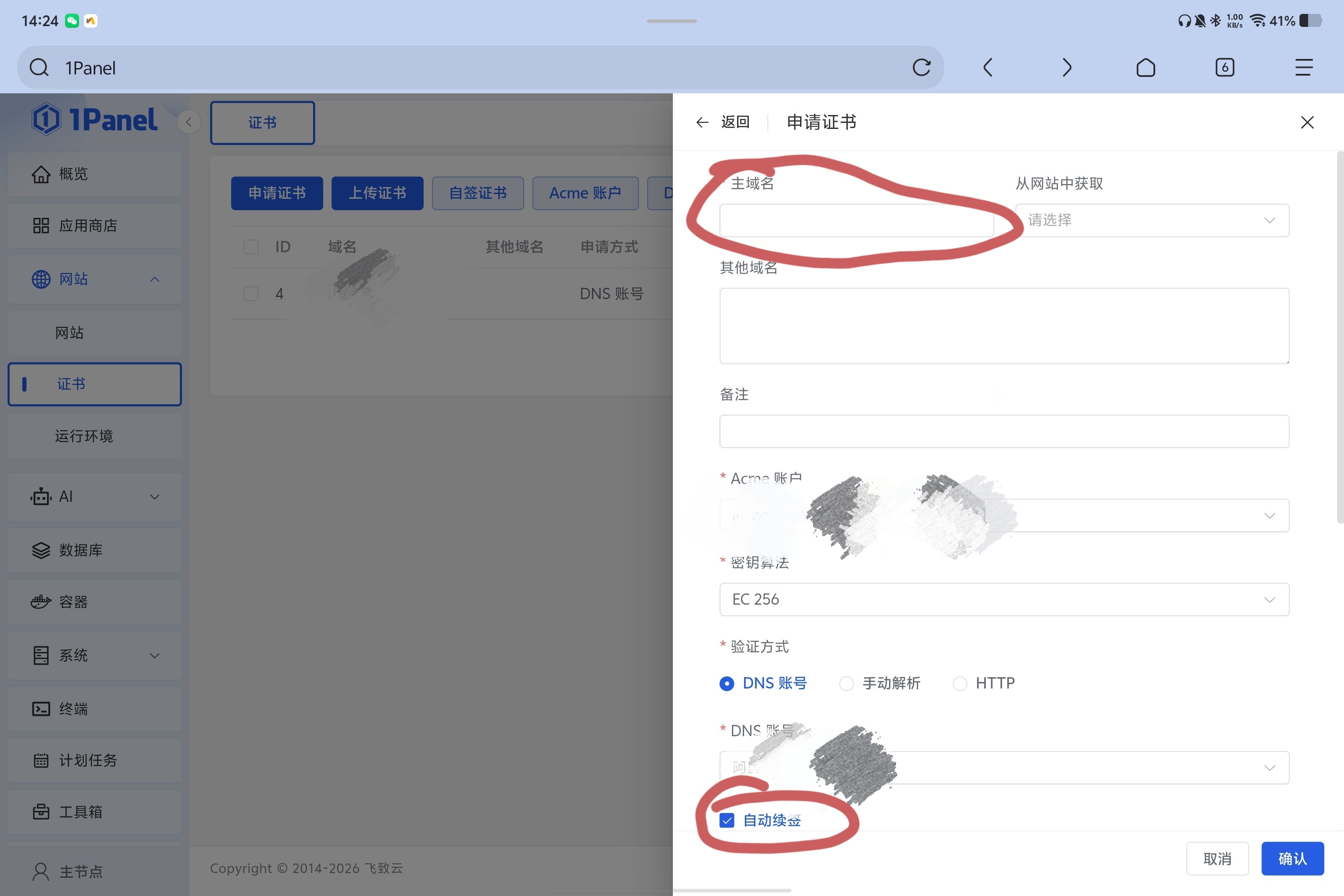Open the 终端 terminal sidebar item
Image resolution: width=1344 pixels, height=896 pixels.
pyautogui.click(x=94, y=708)
